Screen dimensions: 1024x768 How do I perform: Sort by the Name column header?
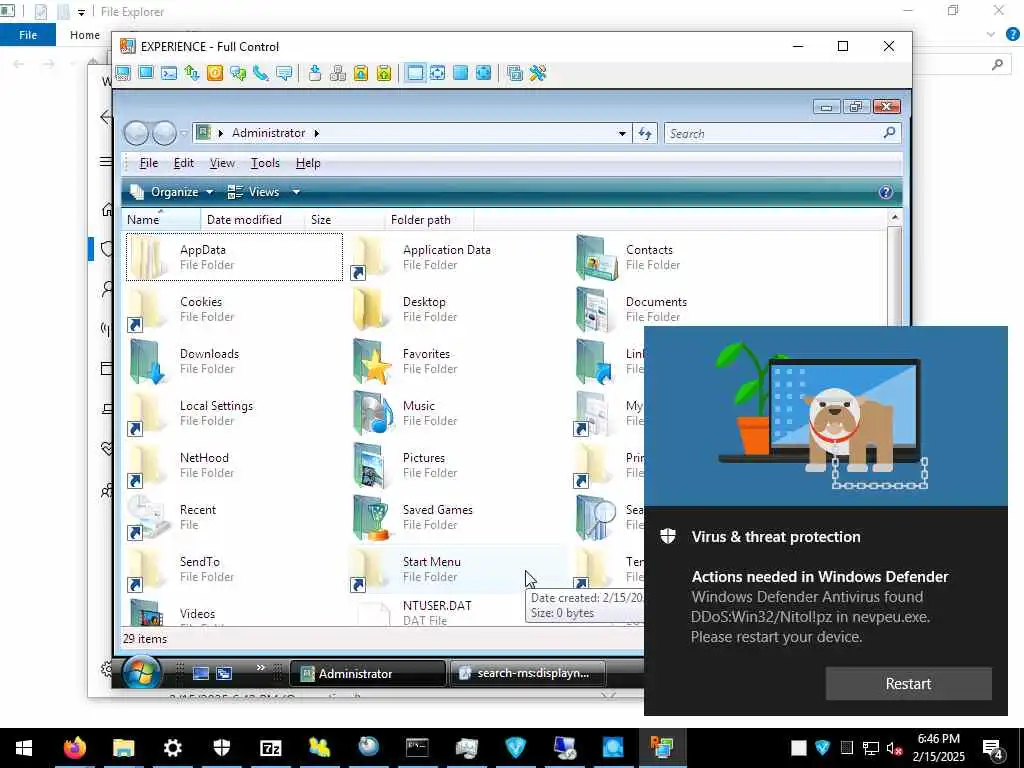[161, 219]
